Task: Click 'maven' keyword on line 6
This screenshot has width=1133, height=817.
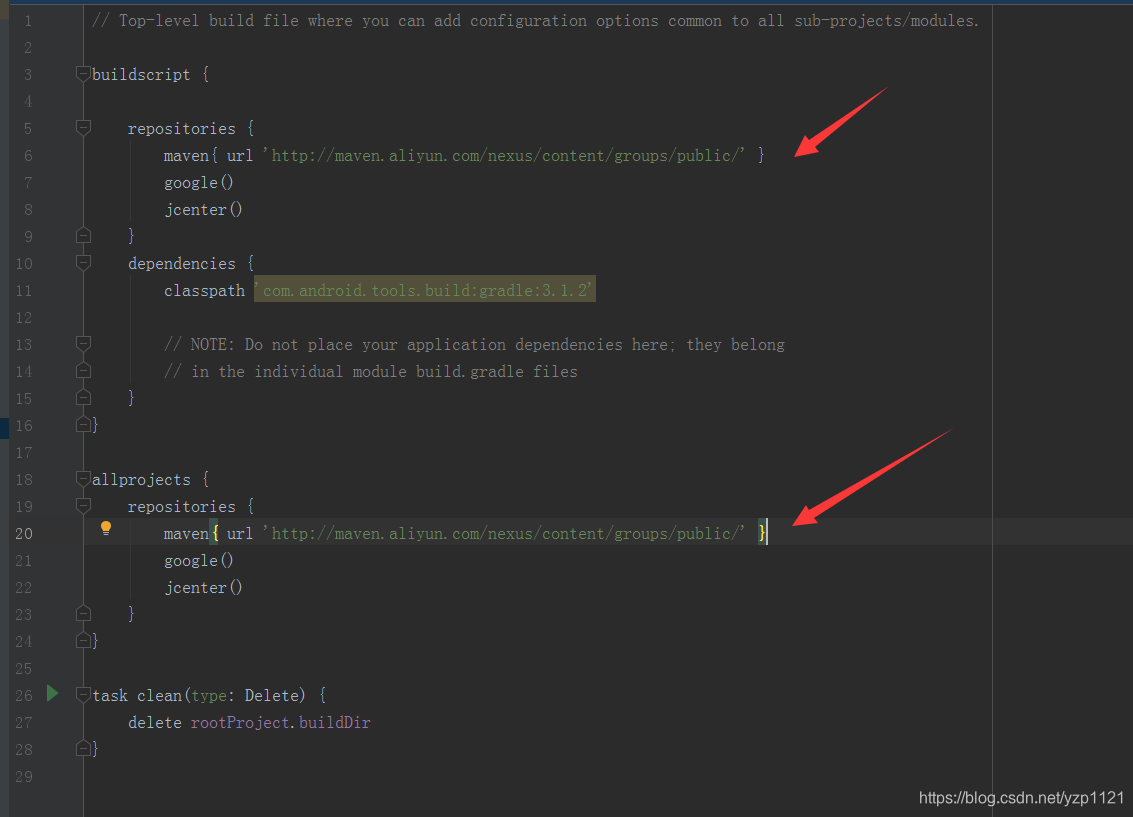Action: 186,155
